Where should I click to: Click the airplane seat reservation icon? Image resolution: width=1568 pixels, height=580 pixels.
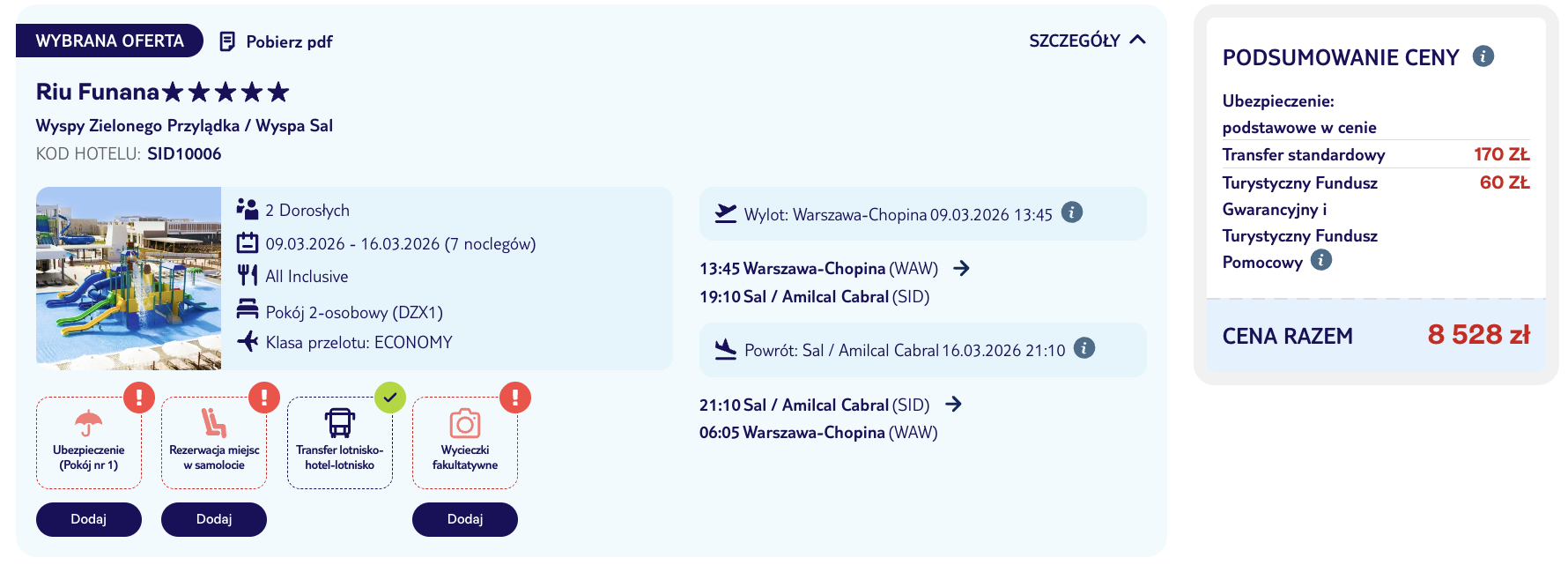(213, 422)
